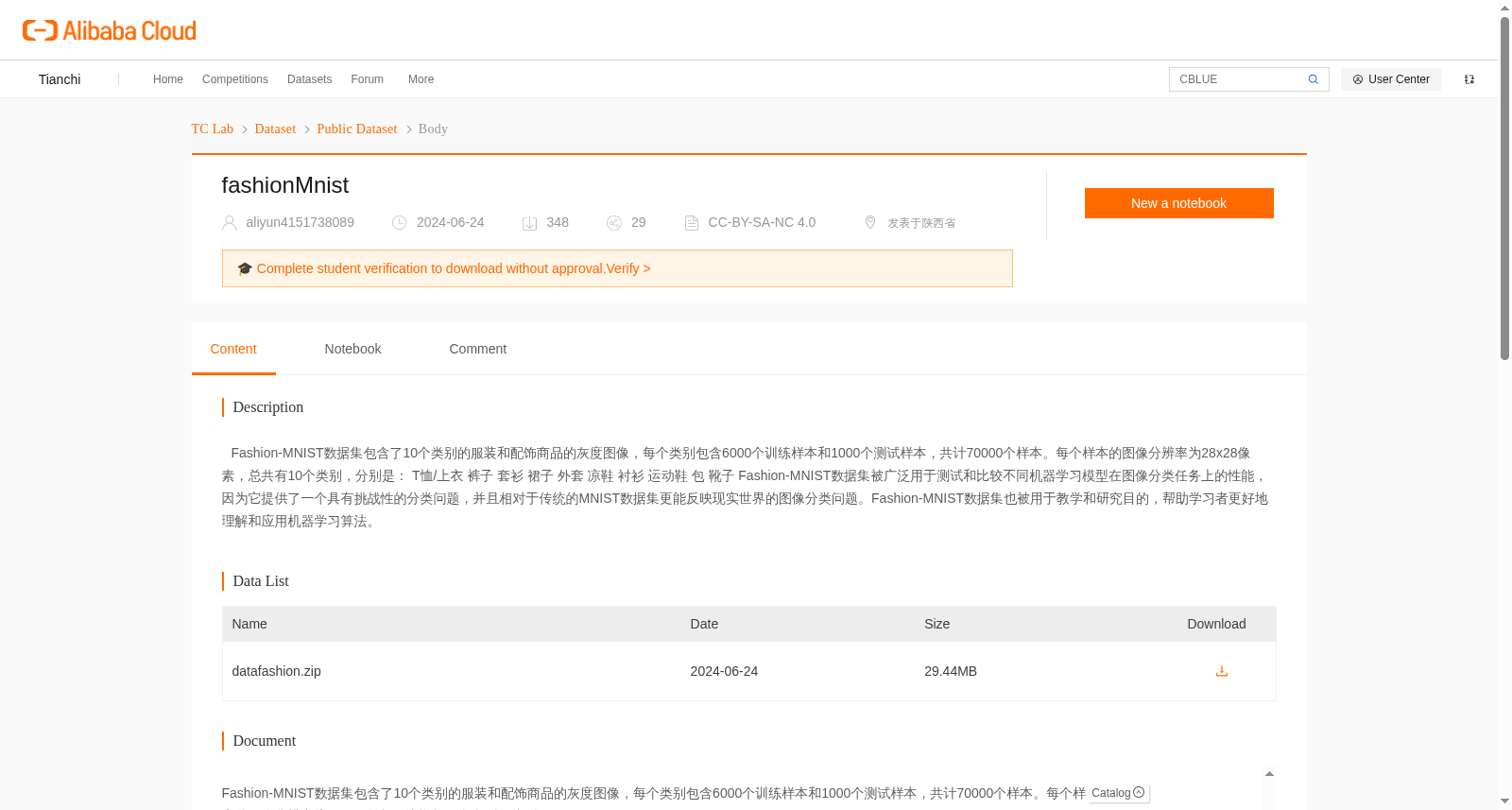1512x810 pixels.
Task: Open the More navigation menu
Action: point(421,79)
